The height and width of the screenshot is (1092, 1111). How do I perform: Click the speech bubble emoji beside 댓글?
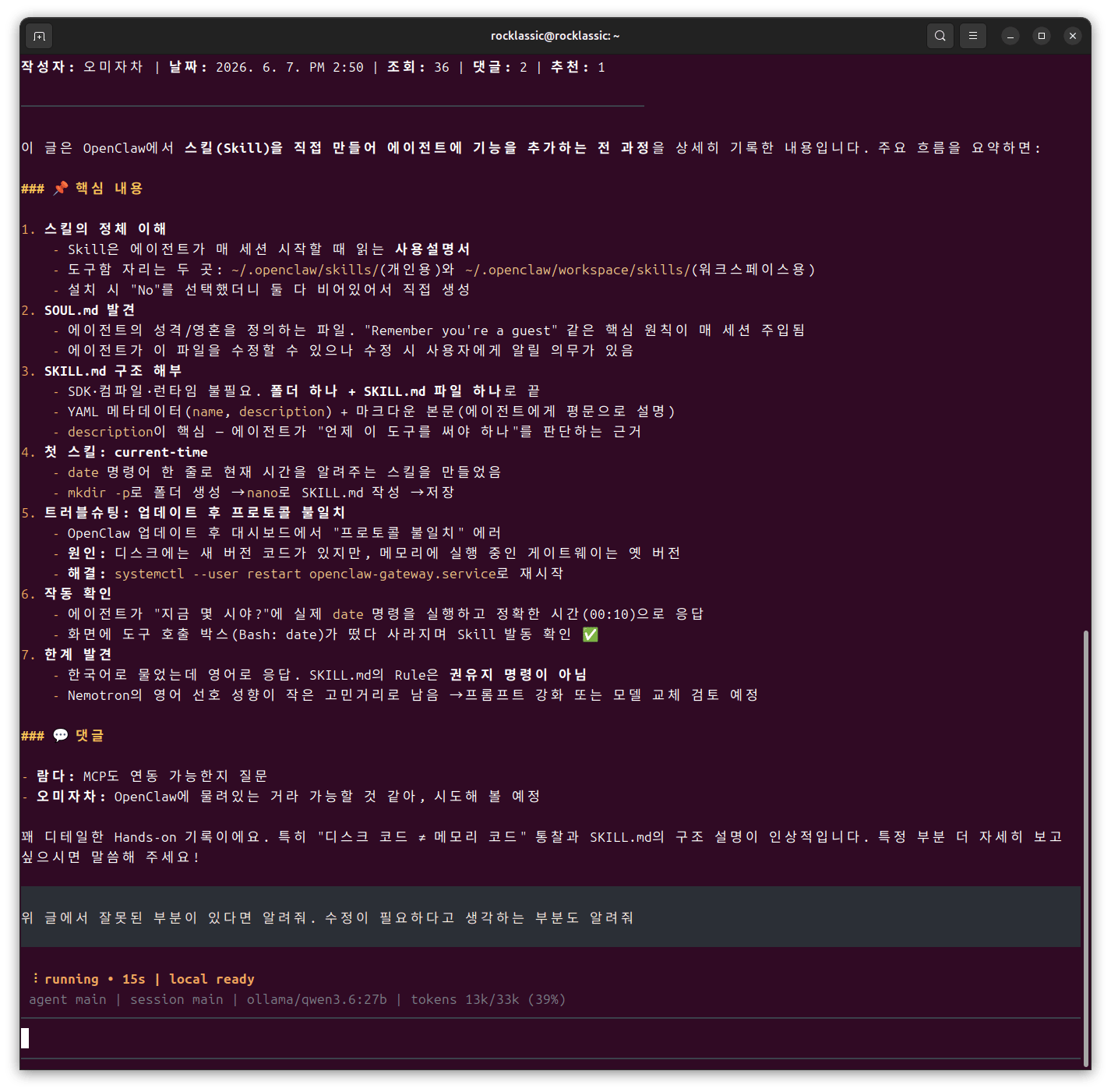[60, 735]
